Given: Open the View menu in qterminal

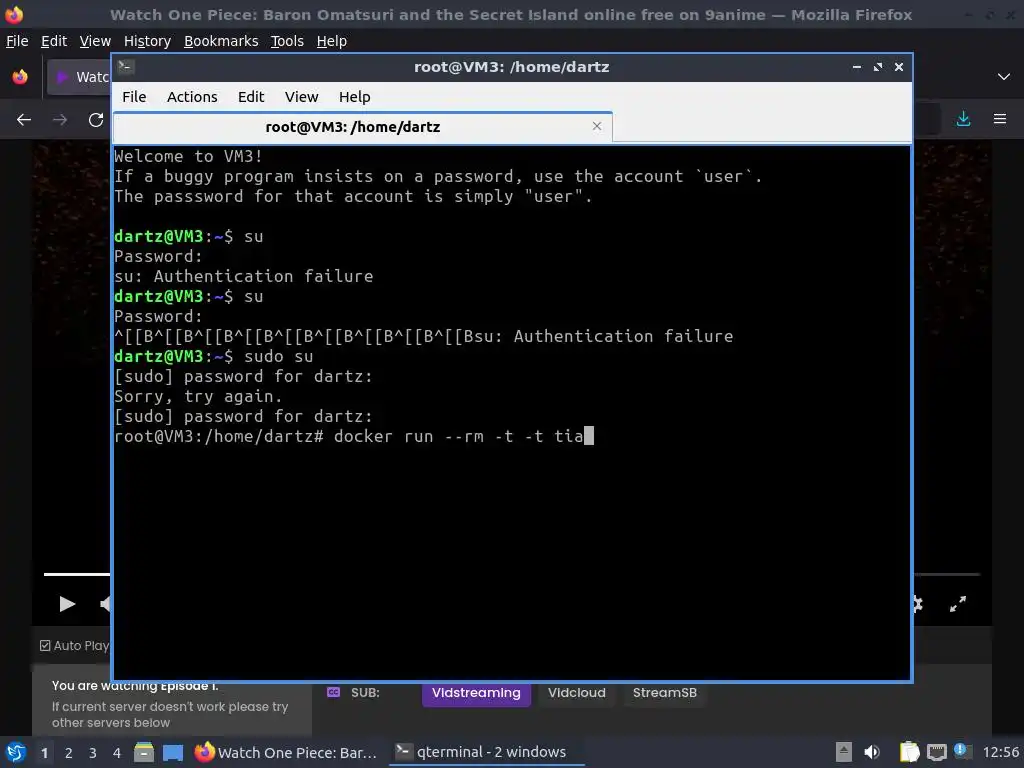Looking at the screenshot, I should (x=301, y=97).
